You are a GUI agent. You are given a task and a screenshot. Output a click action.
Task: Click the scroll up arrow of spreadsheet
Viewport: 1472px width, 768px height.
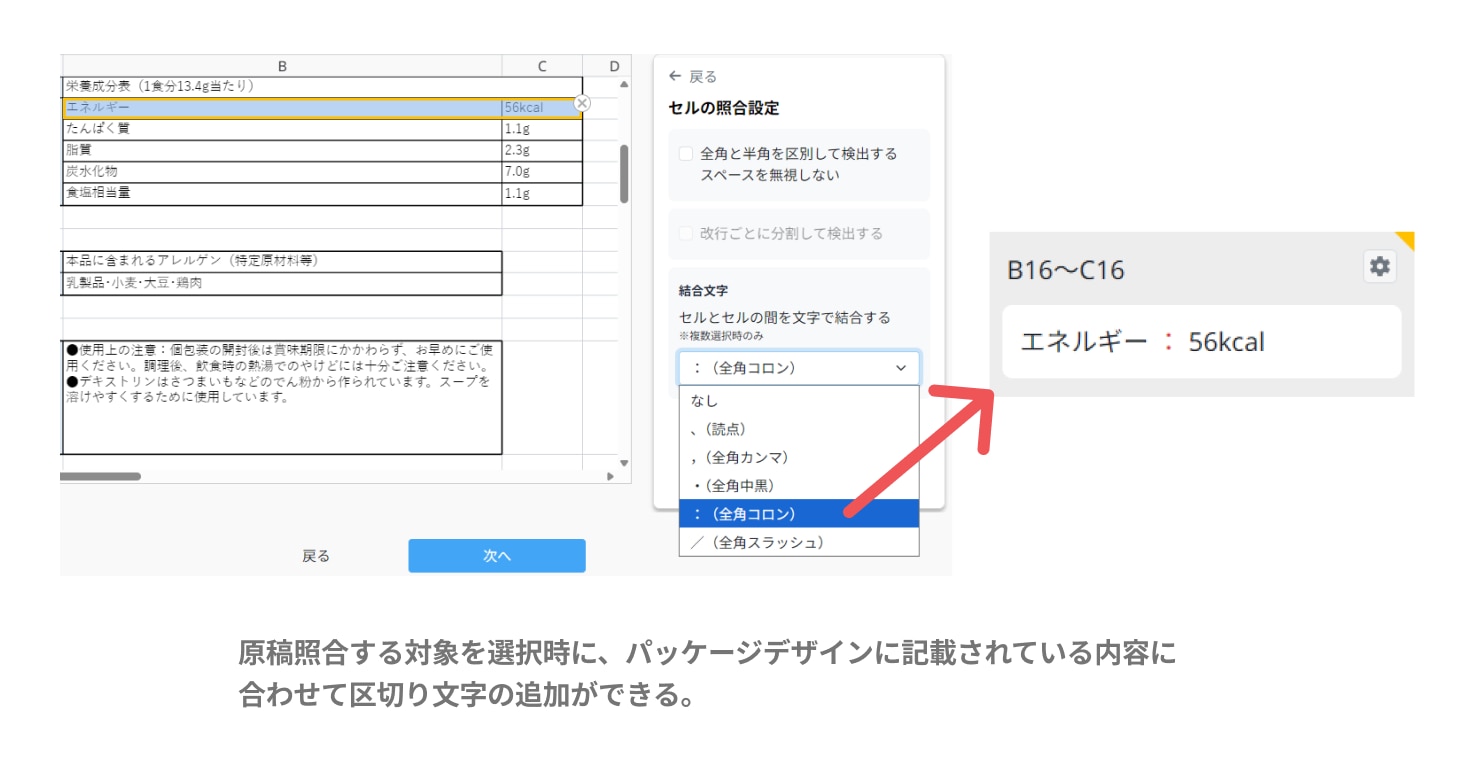[x=625, y=86]
